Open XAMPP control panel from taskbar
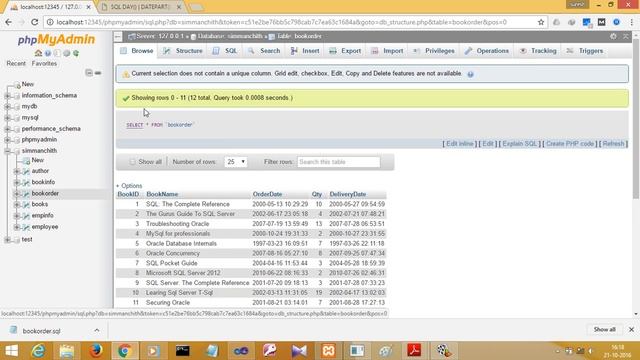 (x=329, y=351)
